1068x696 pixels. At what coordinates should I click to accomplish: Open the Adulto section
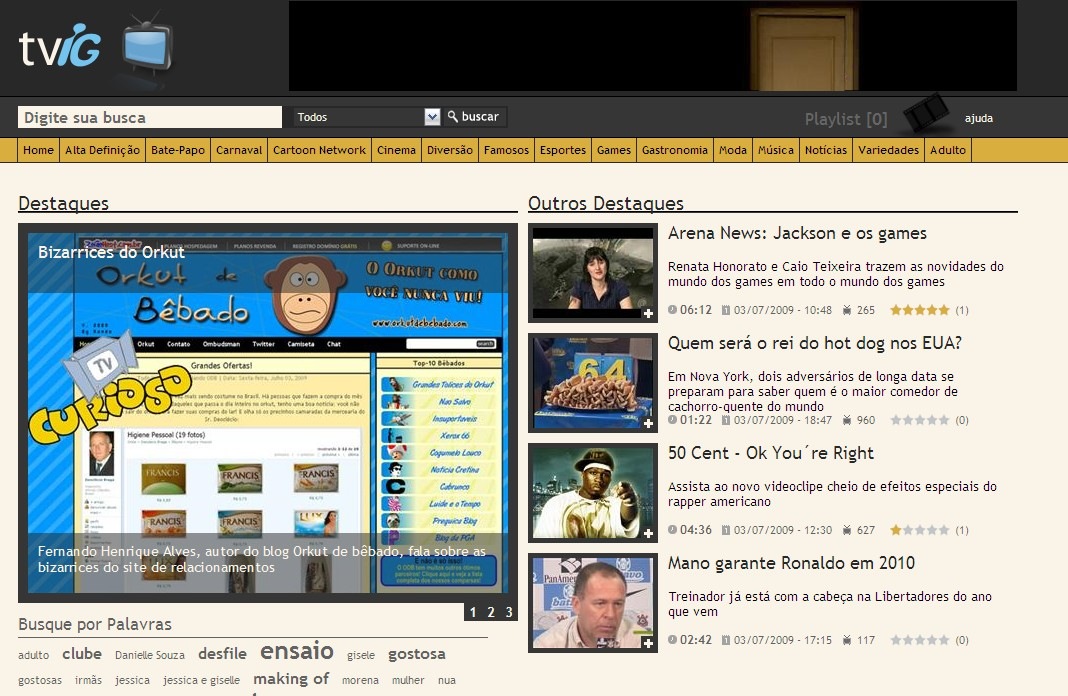click(947, 150)
